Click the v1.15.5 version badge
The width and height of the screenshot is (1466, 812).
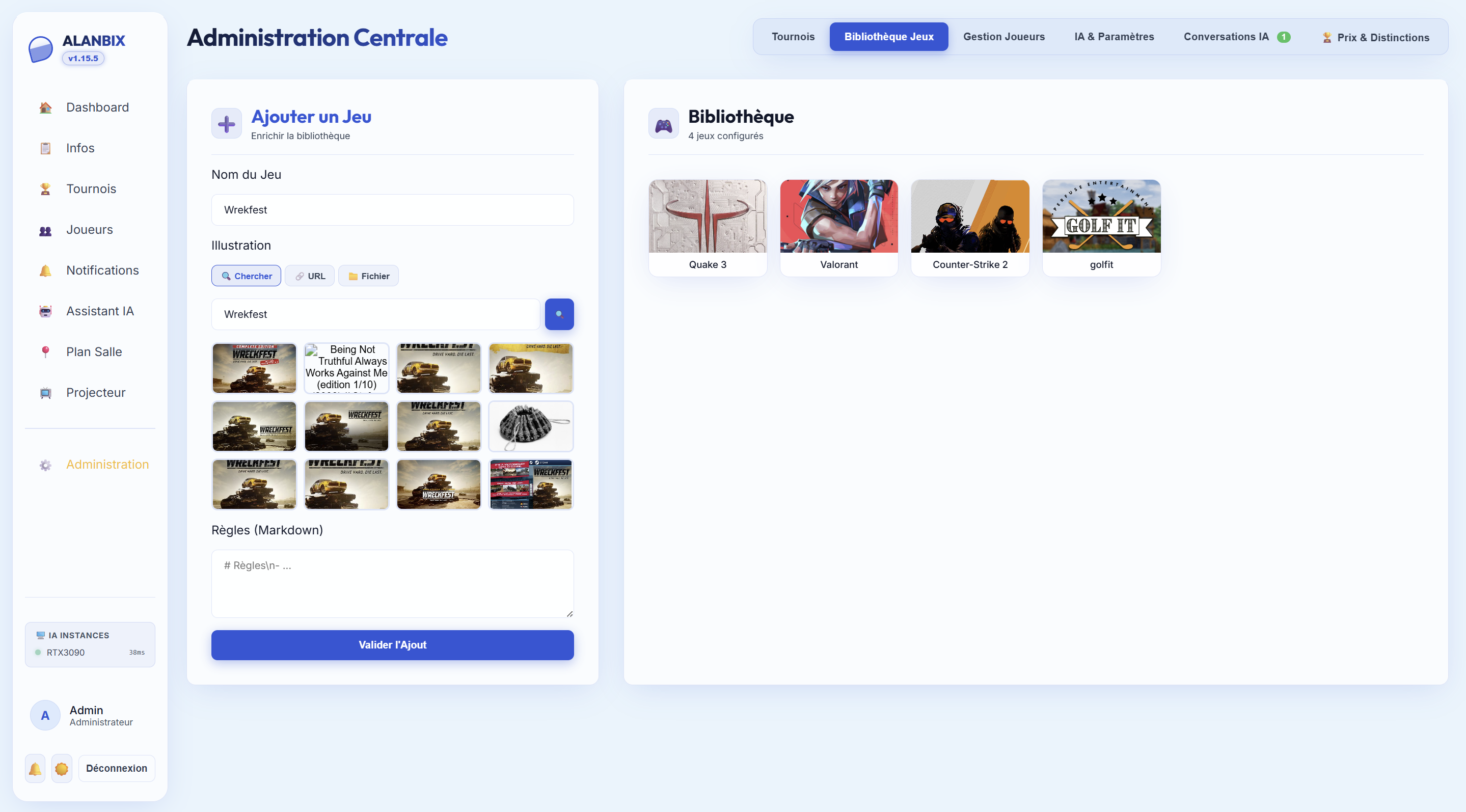pos(83,59)
